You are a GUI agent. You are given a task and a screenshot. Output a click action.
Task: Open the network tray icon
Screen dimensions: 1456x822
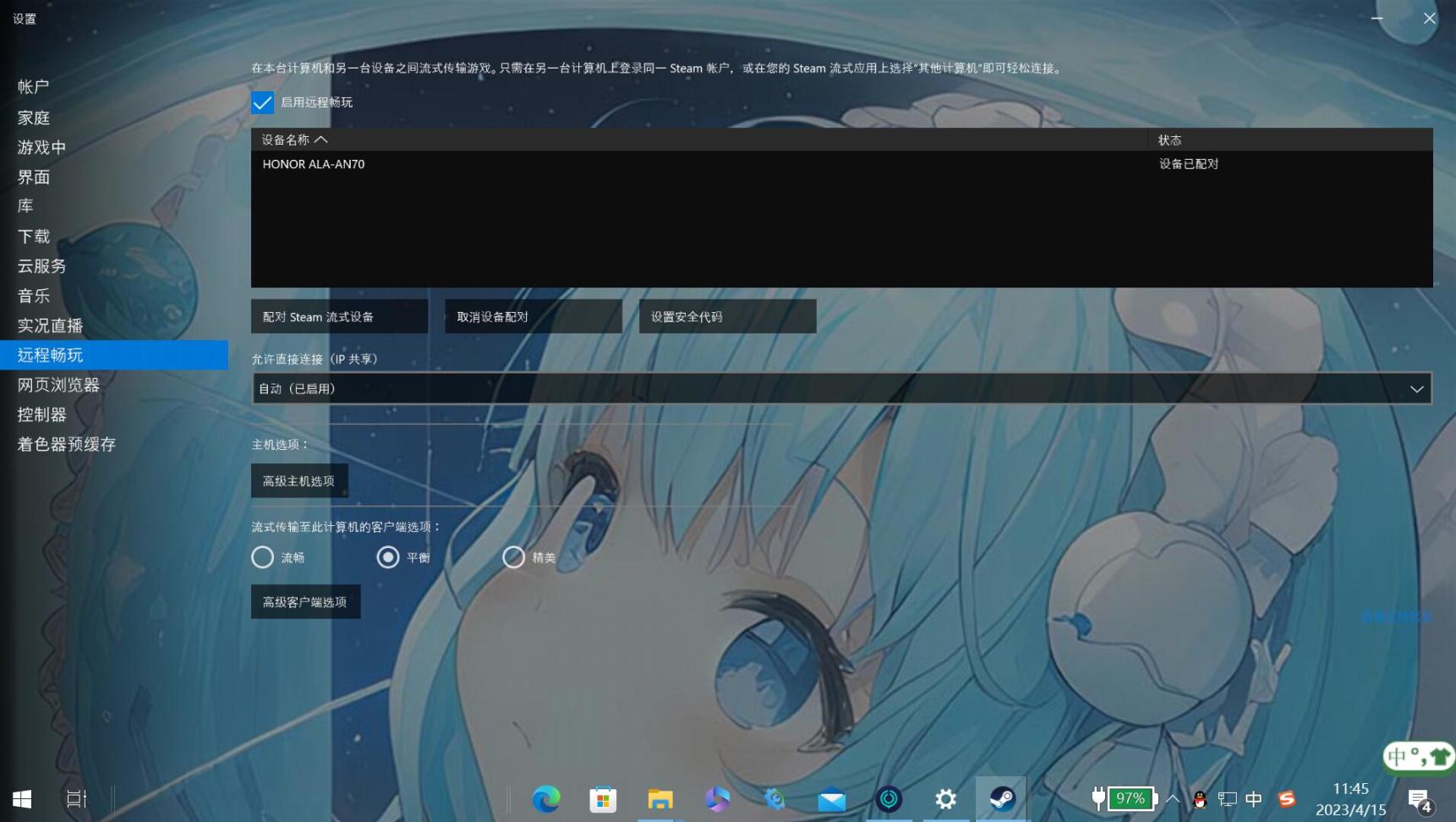click(1227, 799)
